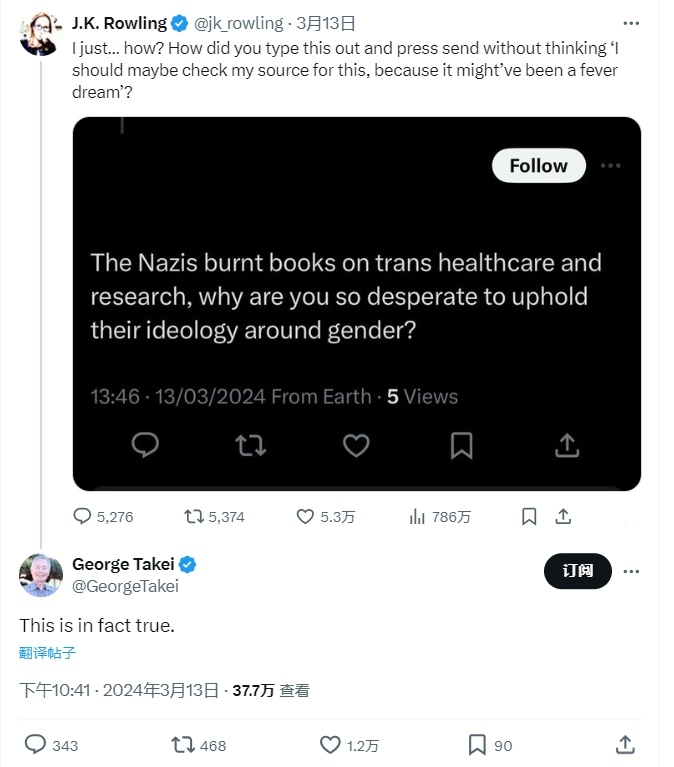
Task: Like George Takei's post
Action: tap(330, 744)
